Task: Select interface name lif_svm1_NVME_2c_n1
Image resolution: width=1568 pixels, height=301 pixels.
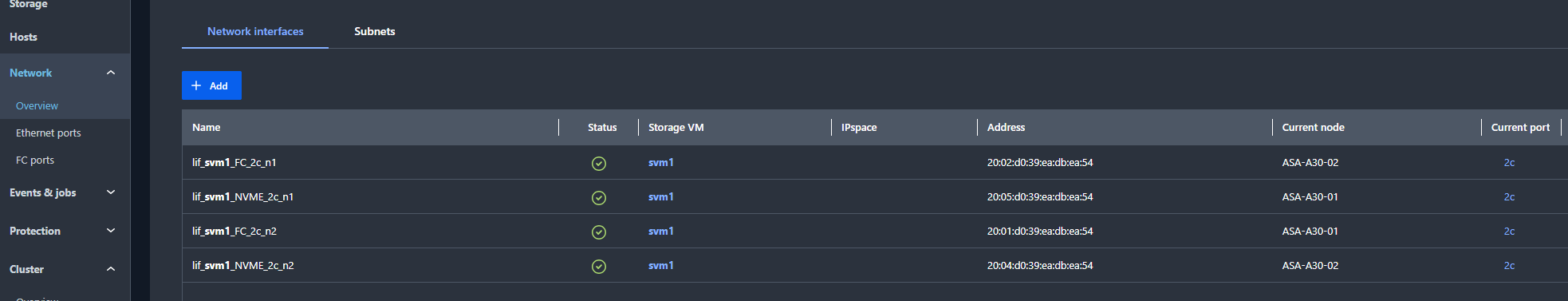Action: pos(243,196)
